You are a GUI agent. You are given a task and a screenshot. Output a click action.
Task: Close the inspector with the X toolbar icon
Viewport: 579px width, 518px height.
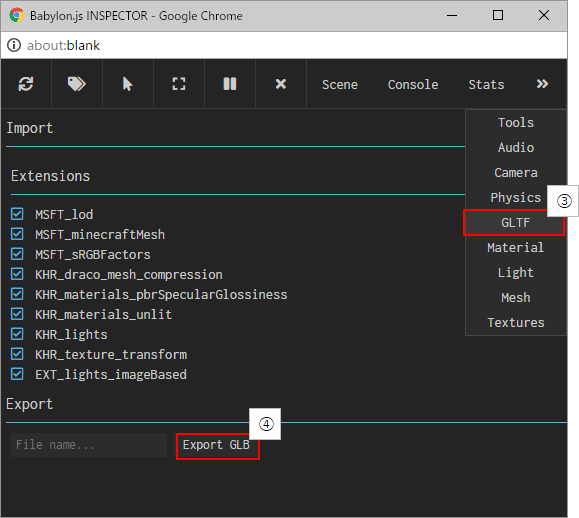281,84
